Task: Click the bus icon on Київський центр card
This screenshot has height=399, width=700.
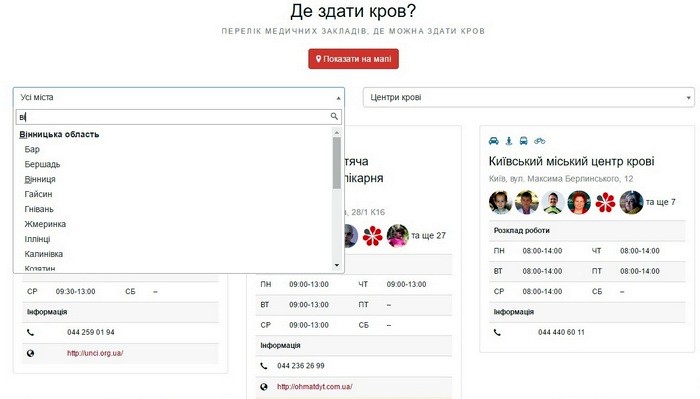Action: pos(524,141)
